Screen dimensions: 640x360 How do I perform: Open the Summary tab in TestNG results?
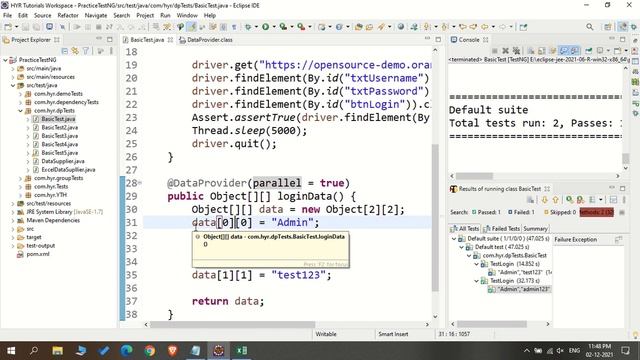point(535,229)
